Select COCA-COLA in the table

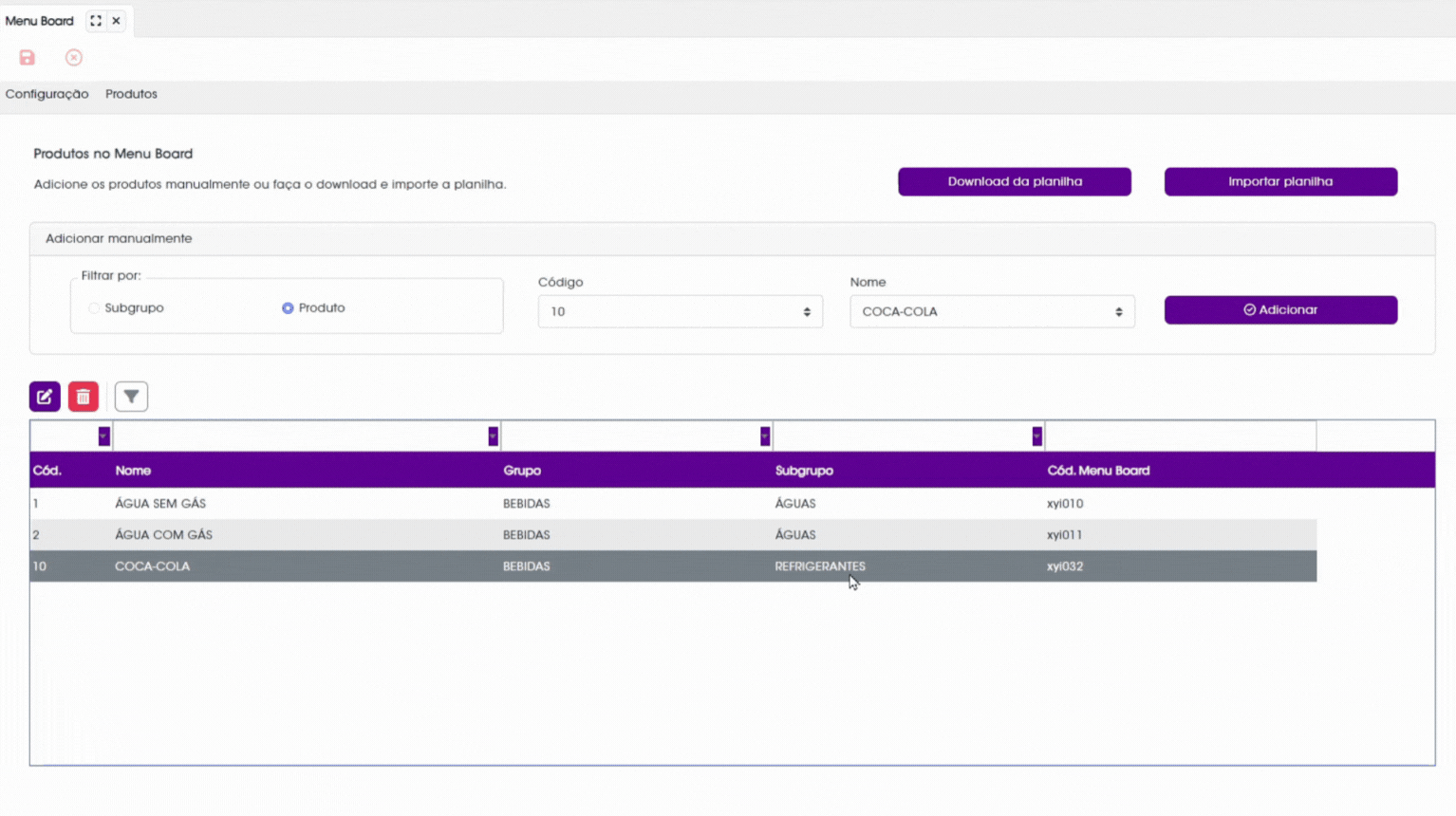152,566
